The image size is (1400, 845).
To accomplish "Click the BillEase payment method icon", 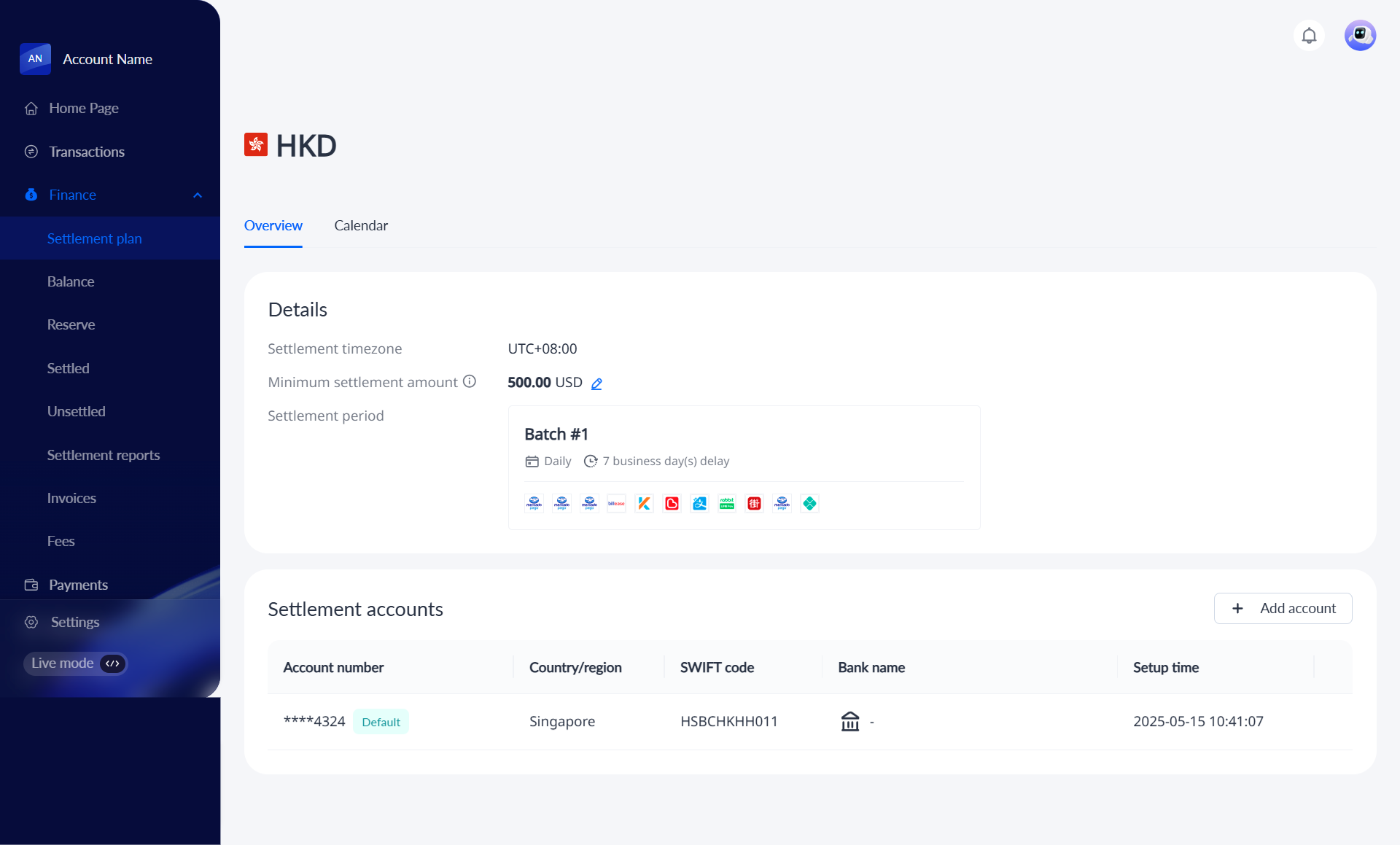I will (x=616, y=504).
